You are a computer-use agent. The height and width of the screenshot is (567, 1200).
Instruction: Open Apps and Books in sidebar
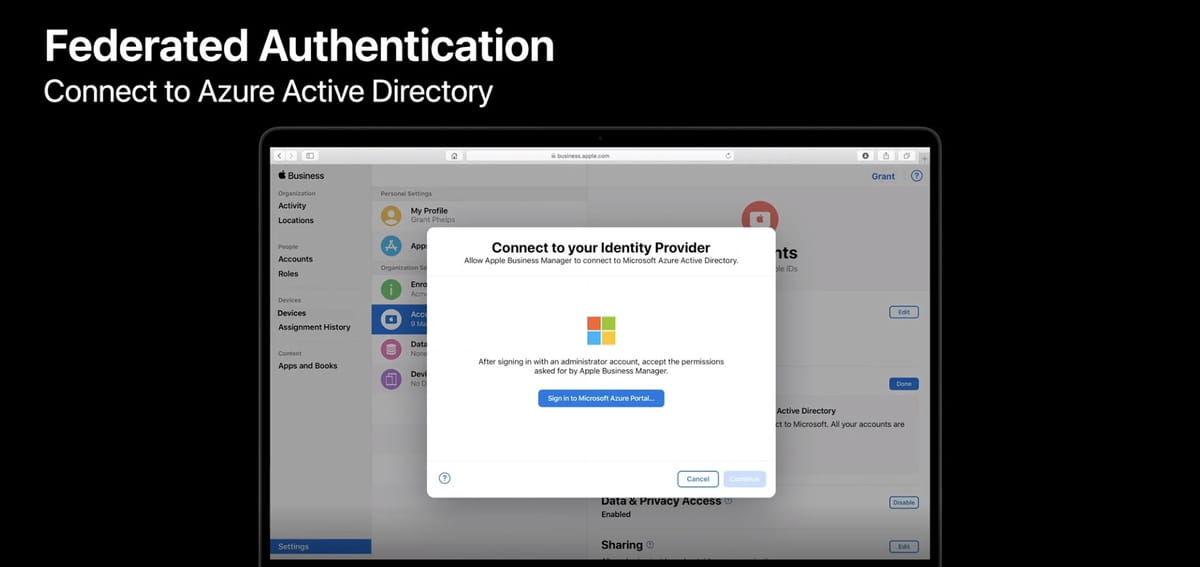coord(307,366)
